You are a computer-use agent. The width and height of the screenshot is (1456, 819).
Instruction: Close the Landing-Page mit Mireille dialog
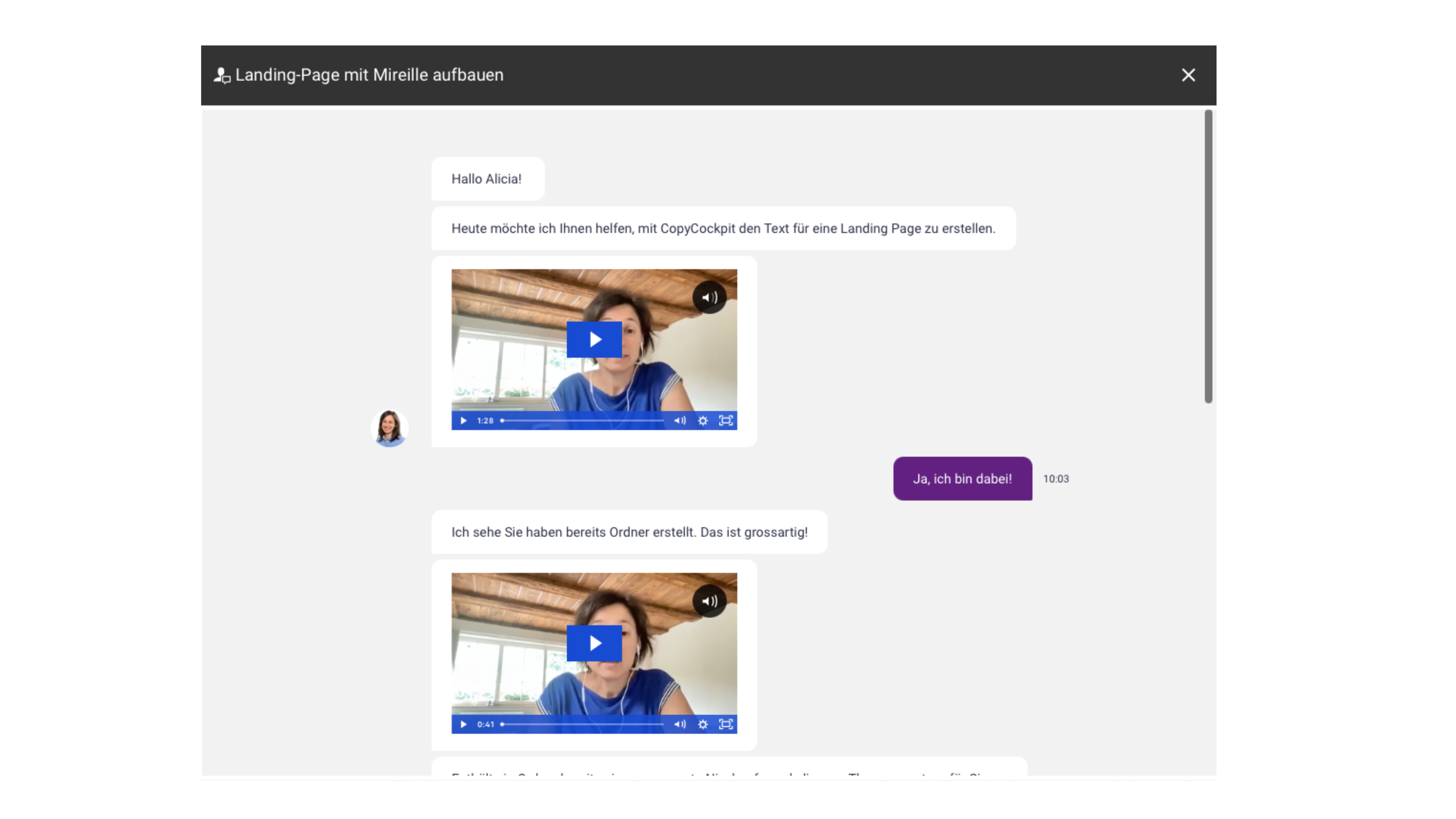(x=1188, y=75)
